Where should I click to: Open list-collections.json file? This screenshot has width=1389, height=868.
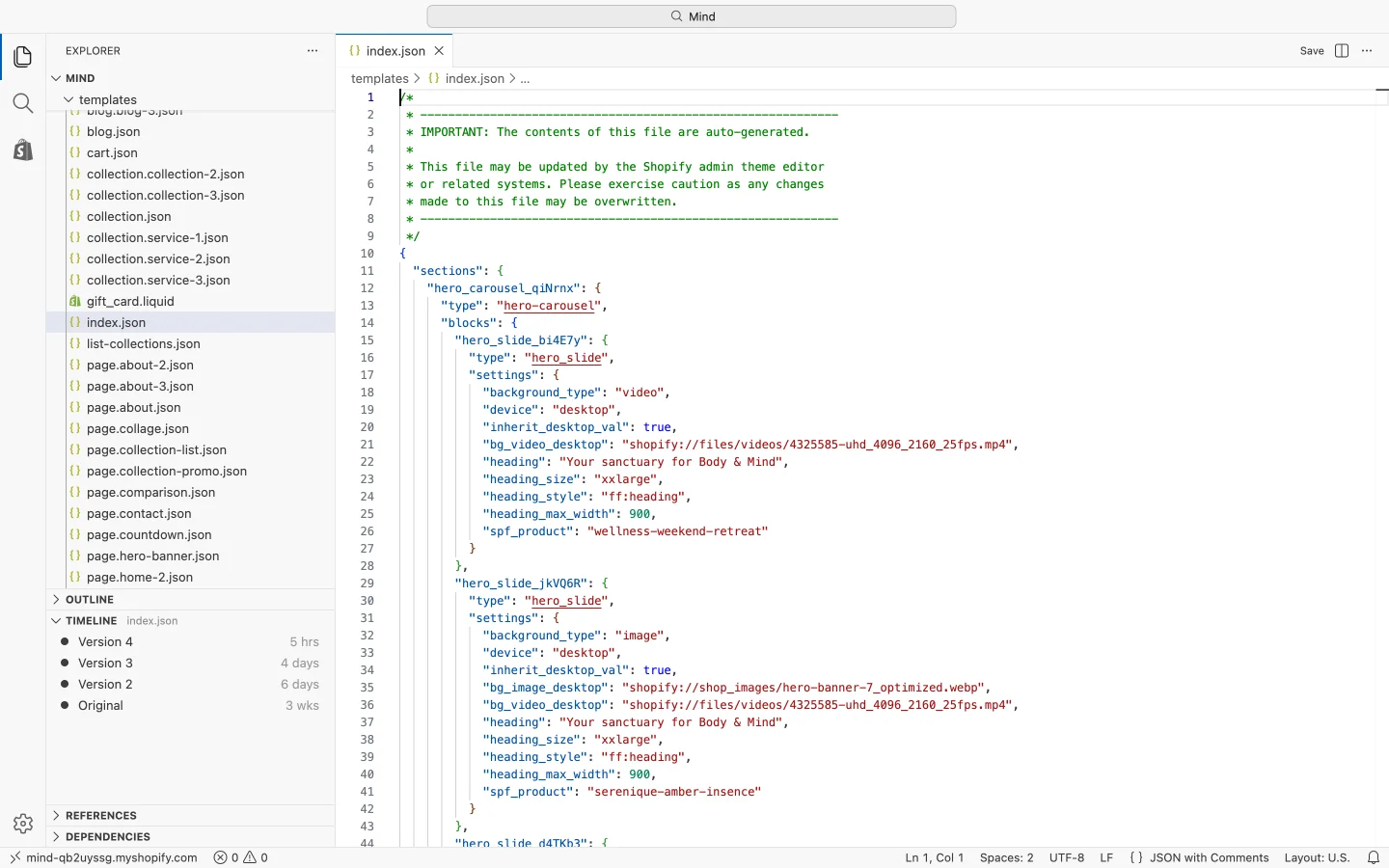pyautogui.click(x=191, y=343)
